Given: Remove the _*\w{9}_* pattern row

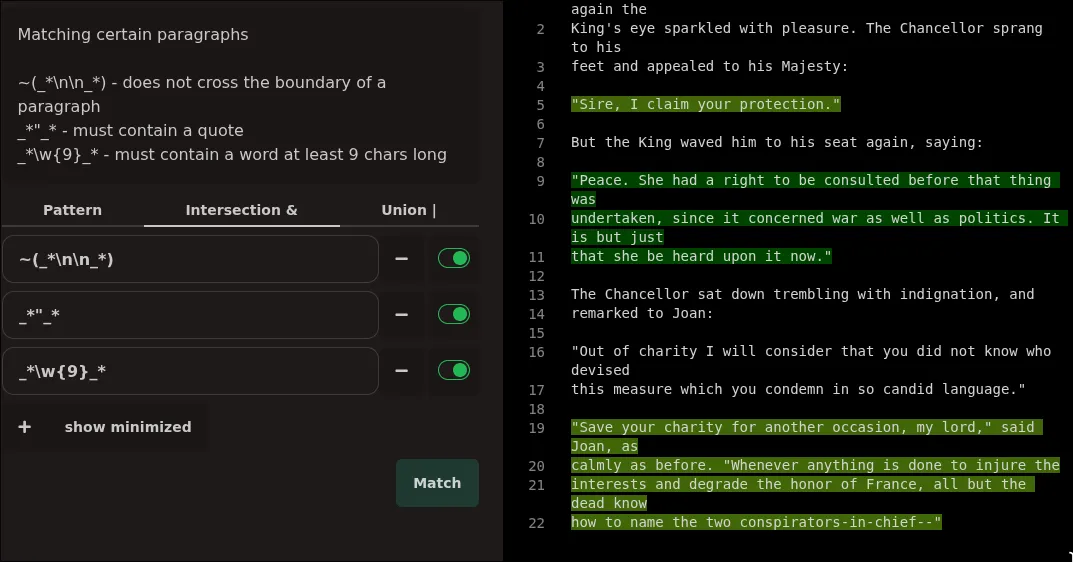Looking at the screenshot, I should pos(401,371).
